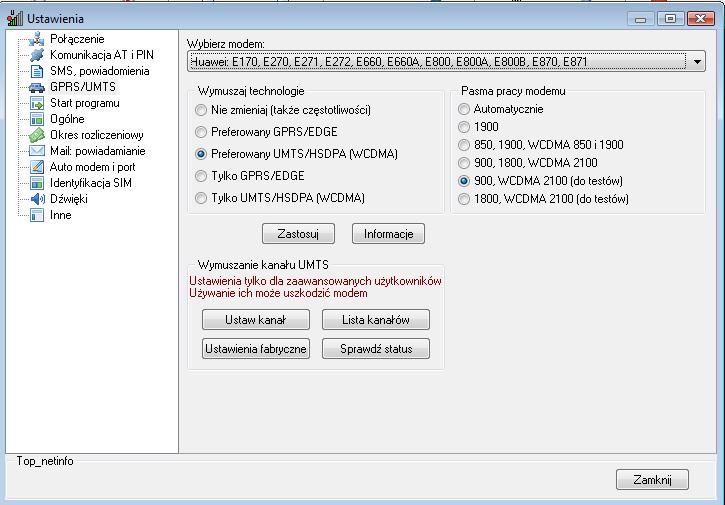
Task: Choose Automatycznie band radio button
Action: (x=464, y=109)
